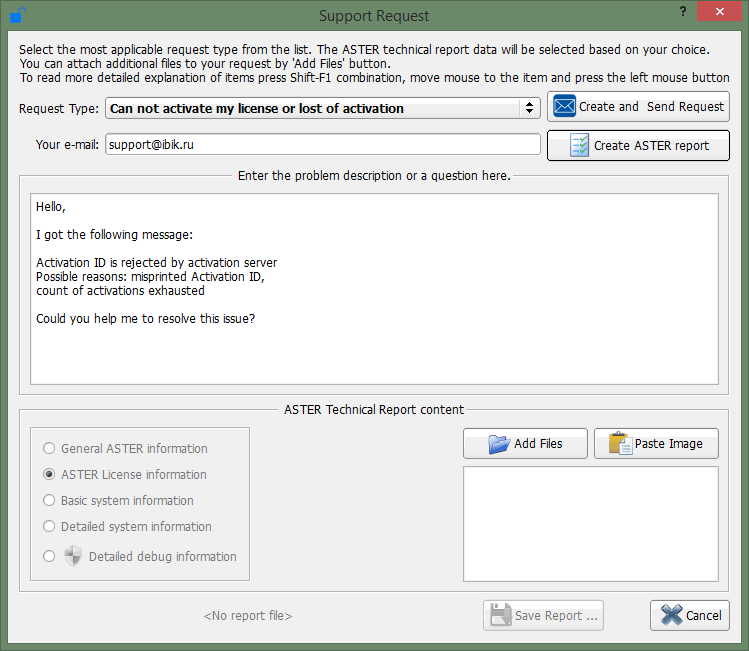Screen dimensions: 749x651
Task: Choose Basic system information option
Action: [49, 501]
